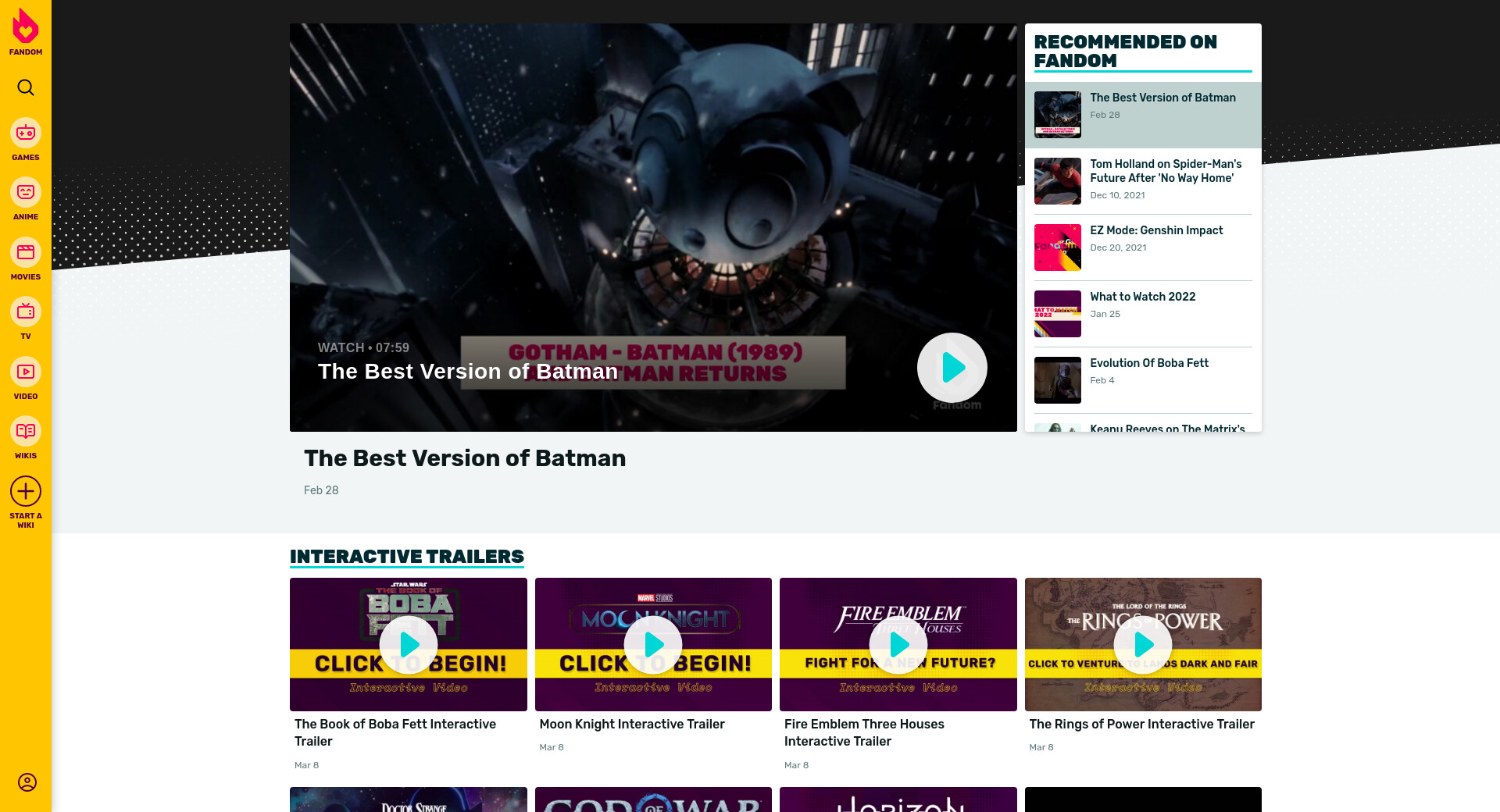This screenshot has width=1500, height=812.
Task: Open the Anime section icon
Action: click(26, 192)
